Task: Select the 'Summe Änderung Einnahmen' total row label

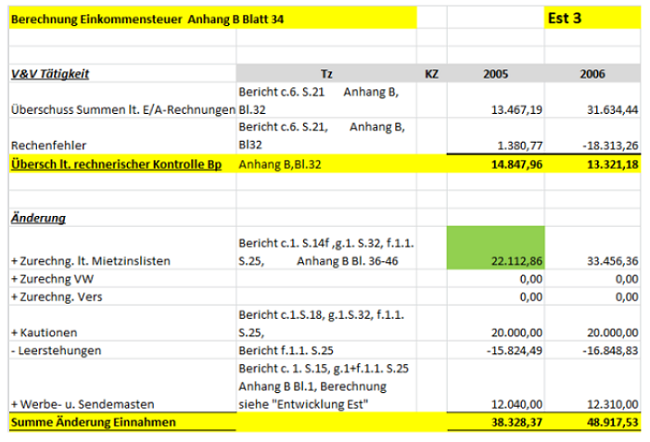Action: (85, 423)
